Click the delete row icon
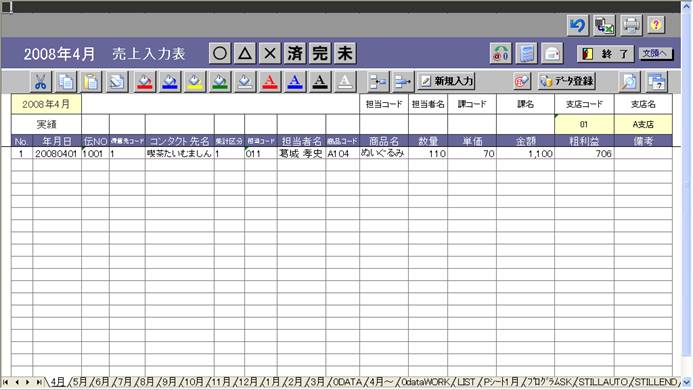Viewport: 693px width, 390px height. [403, 82]
